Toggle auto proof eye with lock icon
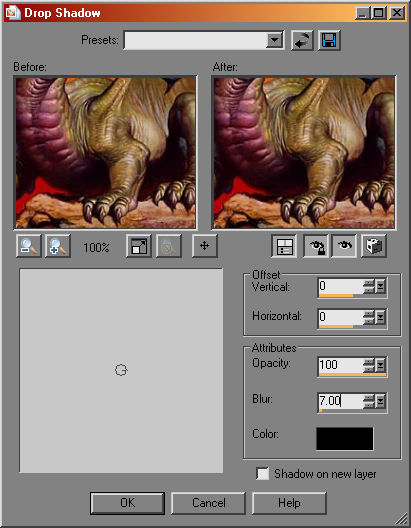 [315, 246]
